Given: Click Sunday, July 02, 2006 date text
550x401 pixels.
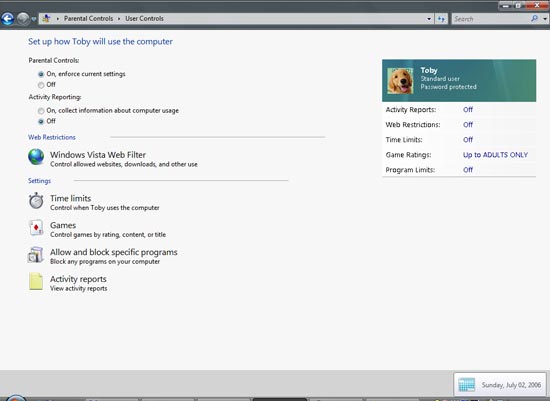Looking at the screenshot, I should 511,385.
